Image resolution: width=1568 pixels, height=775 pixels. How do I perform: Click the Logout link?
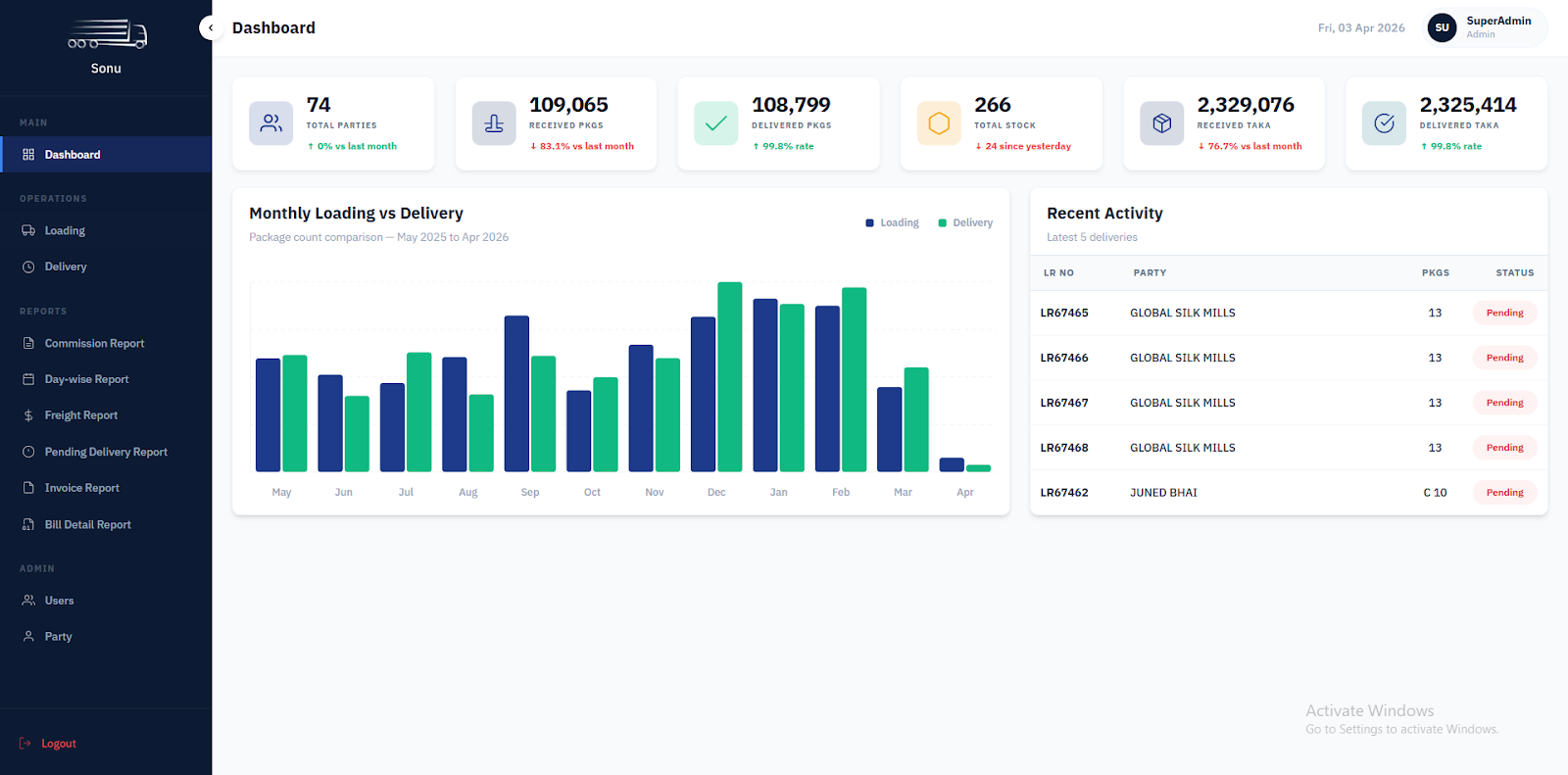pyautogui.click(x=58, y=744)
